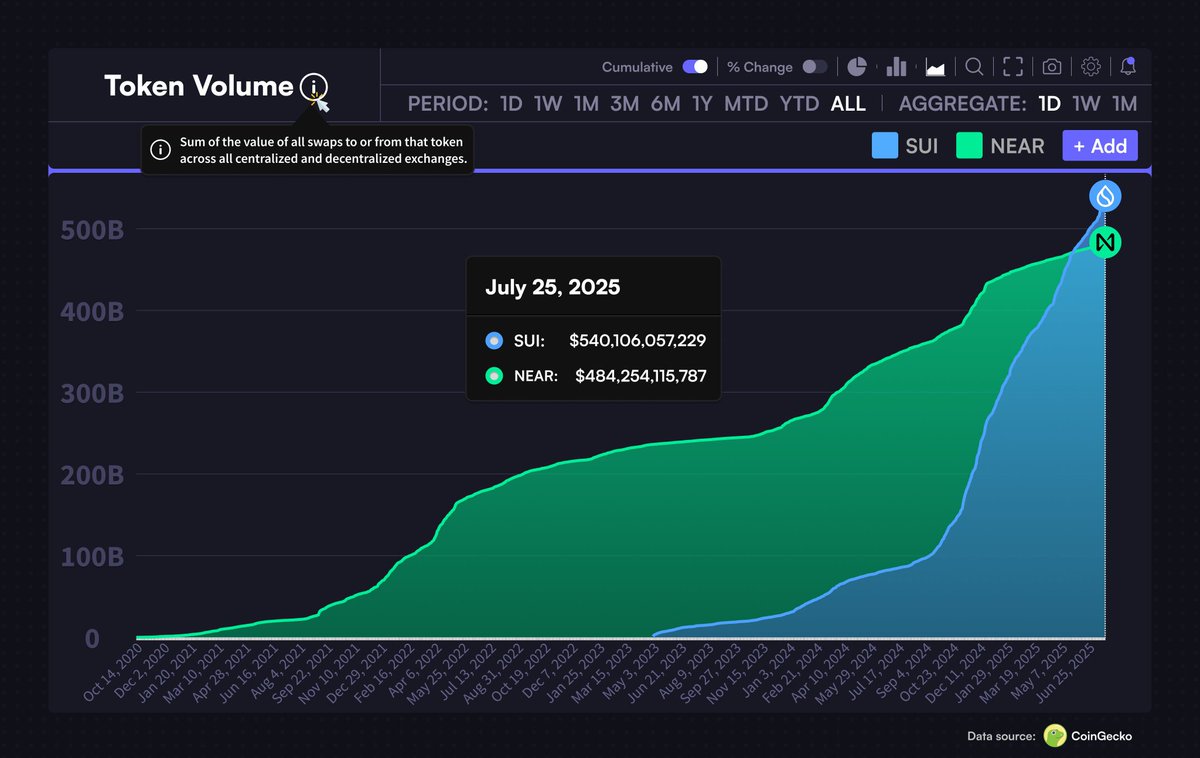
Task: Click the CoinGecko data source text
Action: (x=1104, y=736)
